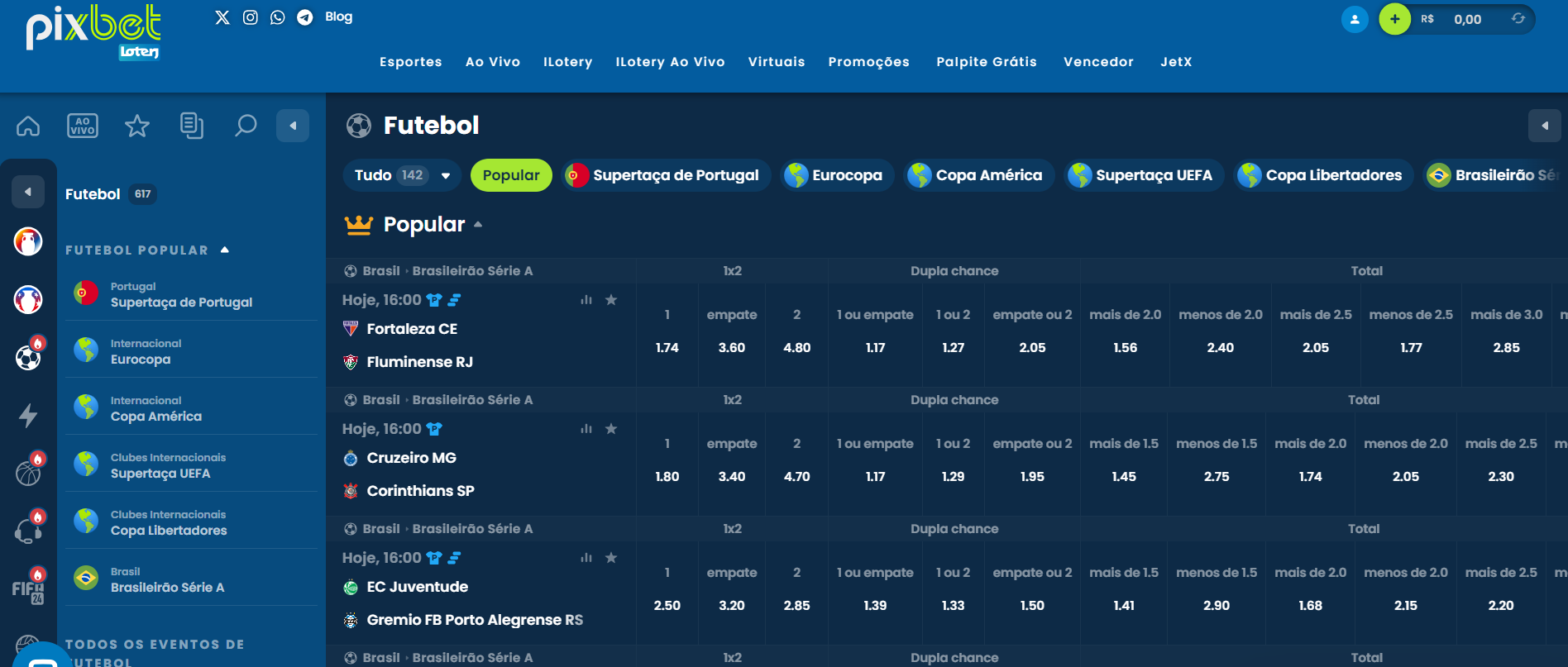Open the user account profile icon

coord(1355,19)
